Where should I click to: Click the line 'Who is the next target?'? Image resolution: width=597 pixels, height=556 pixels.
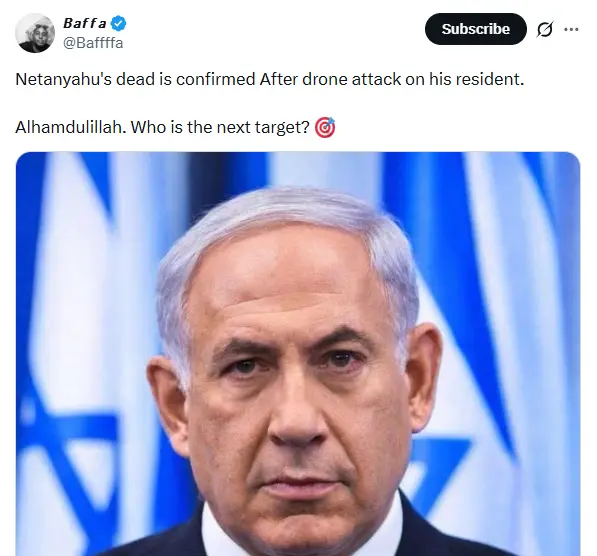tap(220, 127)
